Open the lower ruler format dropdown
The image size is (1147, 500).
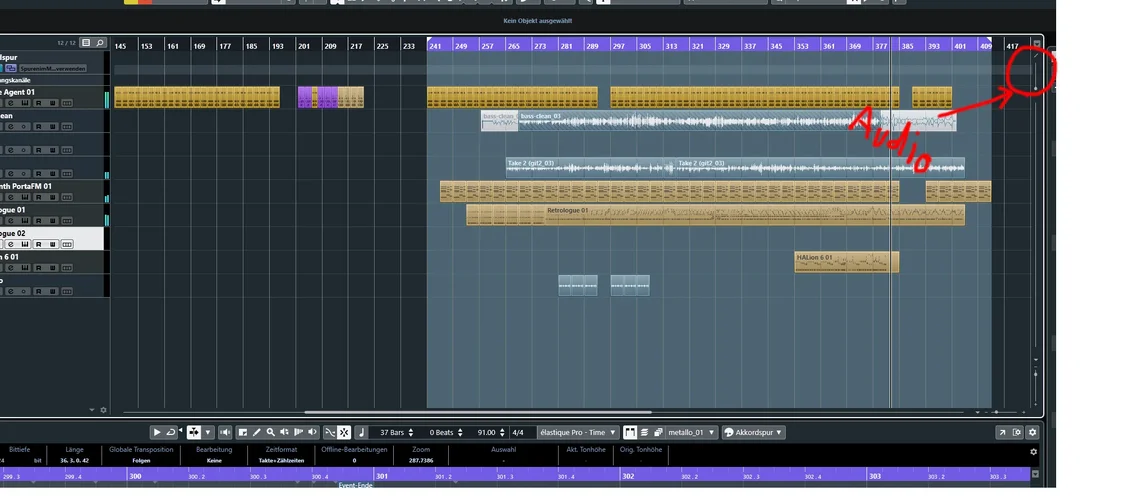pyautogui.click(x=1035, y=474)
